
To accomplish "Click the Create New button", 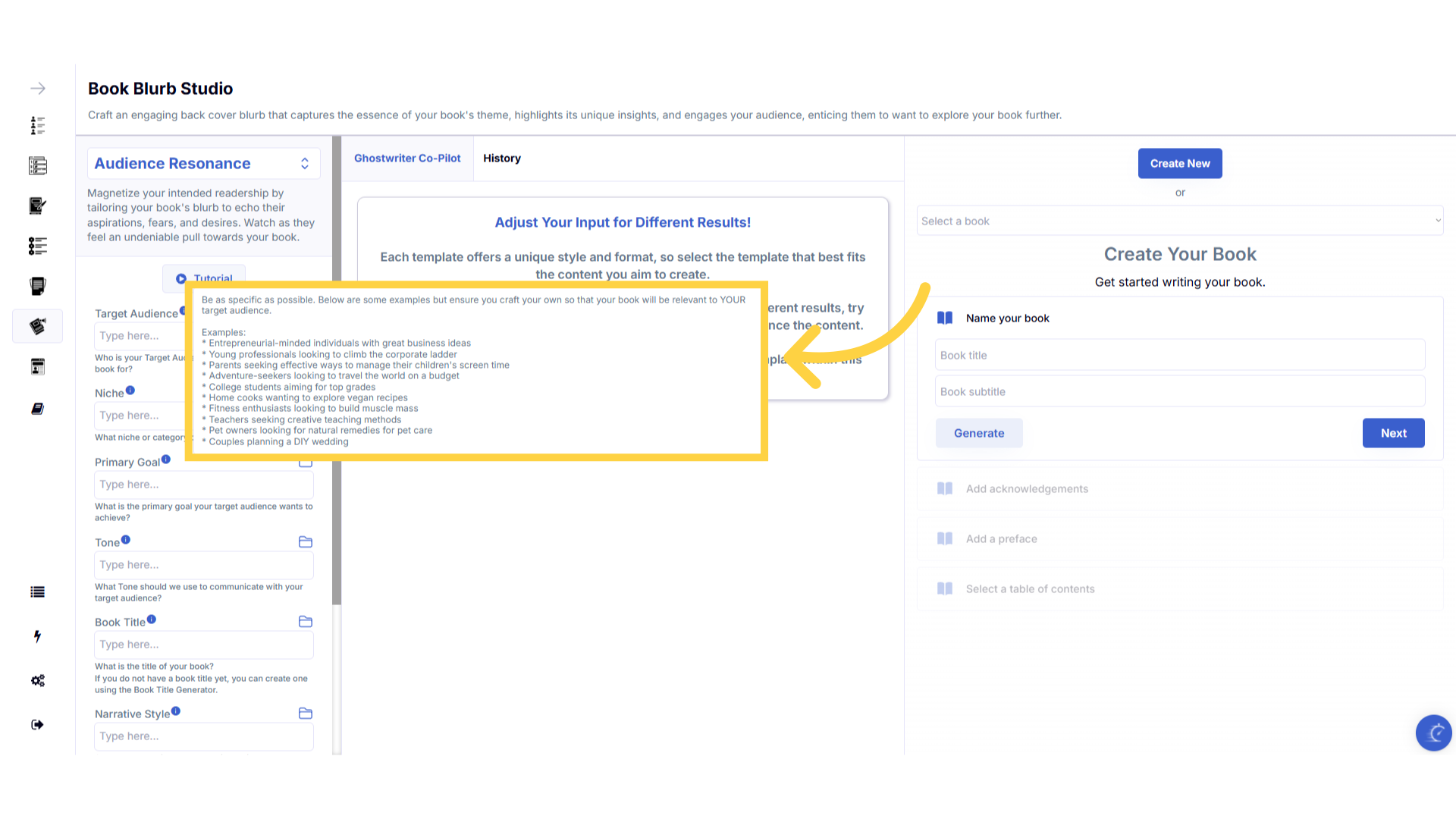I will [1179, 164].
